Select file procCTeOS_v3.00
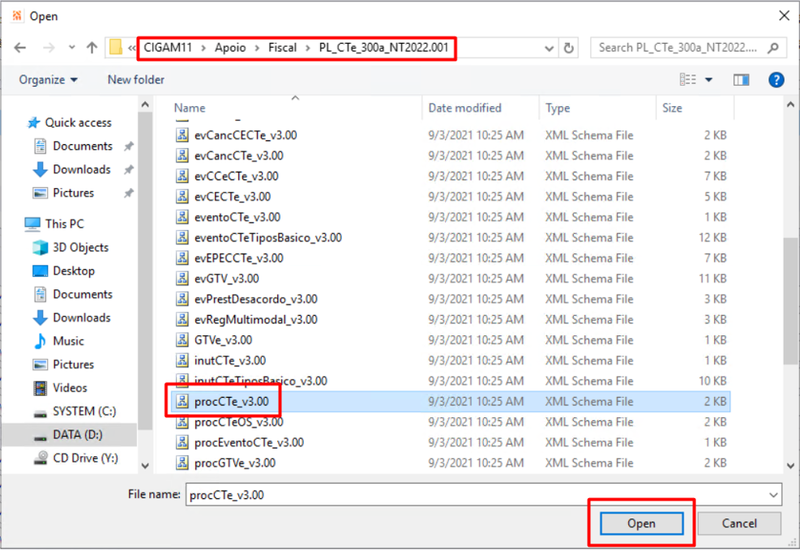The image size is (800, 550). click(451, 422)
